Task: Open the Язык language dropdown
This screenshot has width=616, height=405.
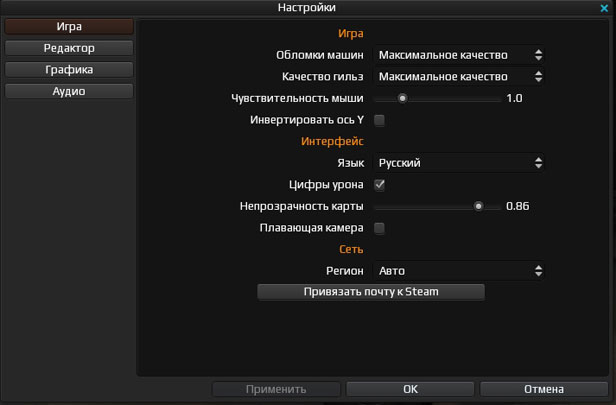Action: (x=459, y=163)
